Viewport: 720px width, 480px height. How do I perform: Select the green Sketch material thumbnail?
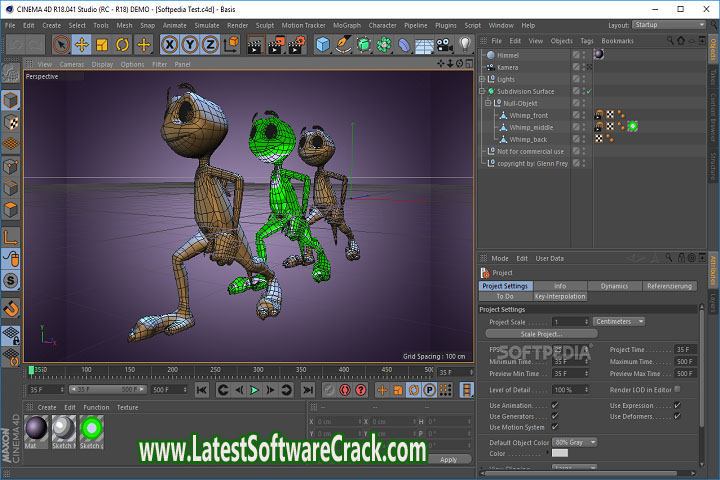[93, 428]
